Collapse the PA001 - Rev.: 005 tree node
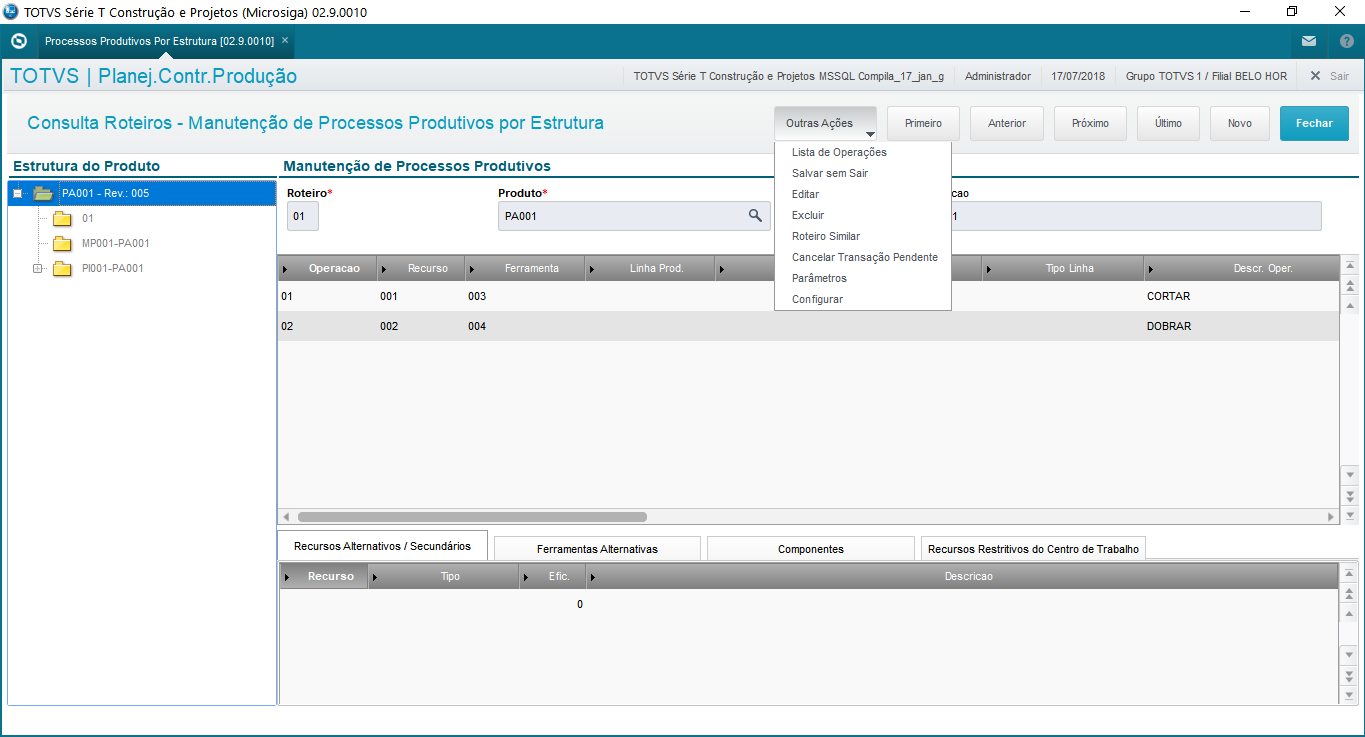This screenshot has height=737, width=1365. (x=17, y=193)
